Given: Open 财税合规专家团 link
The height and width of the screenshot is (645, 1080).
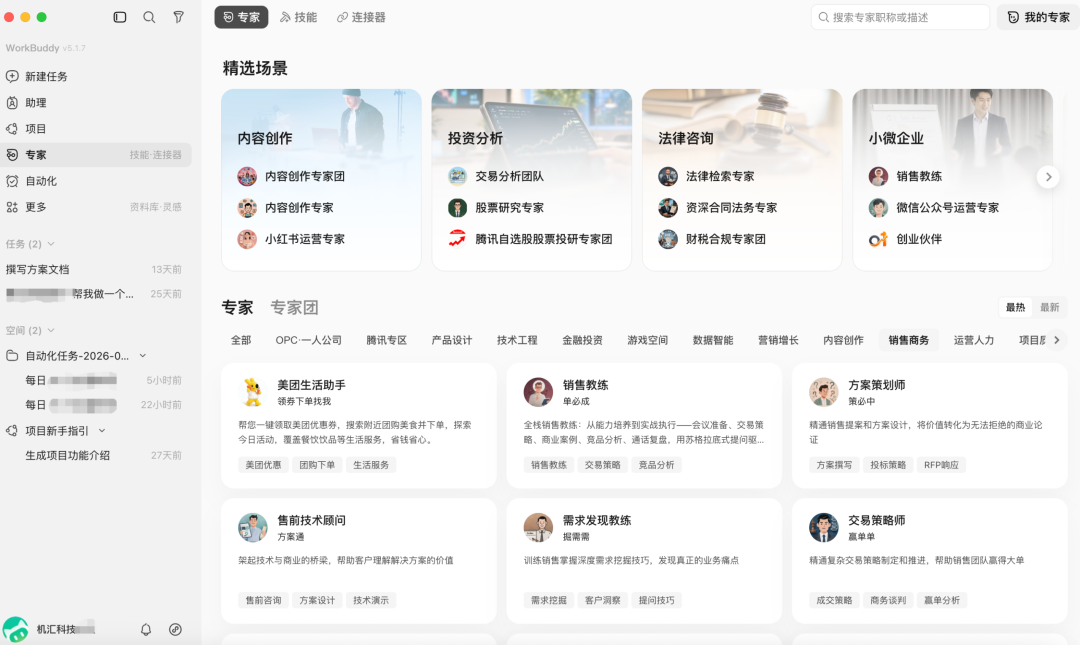Looking at the screenshot, I should coord(726,239).
